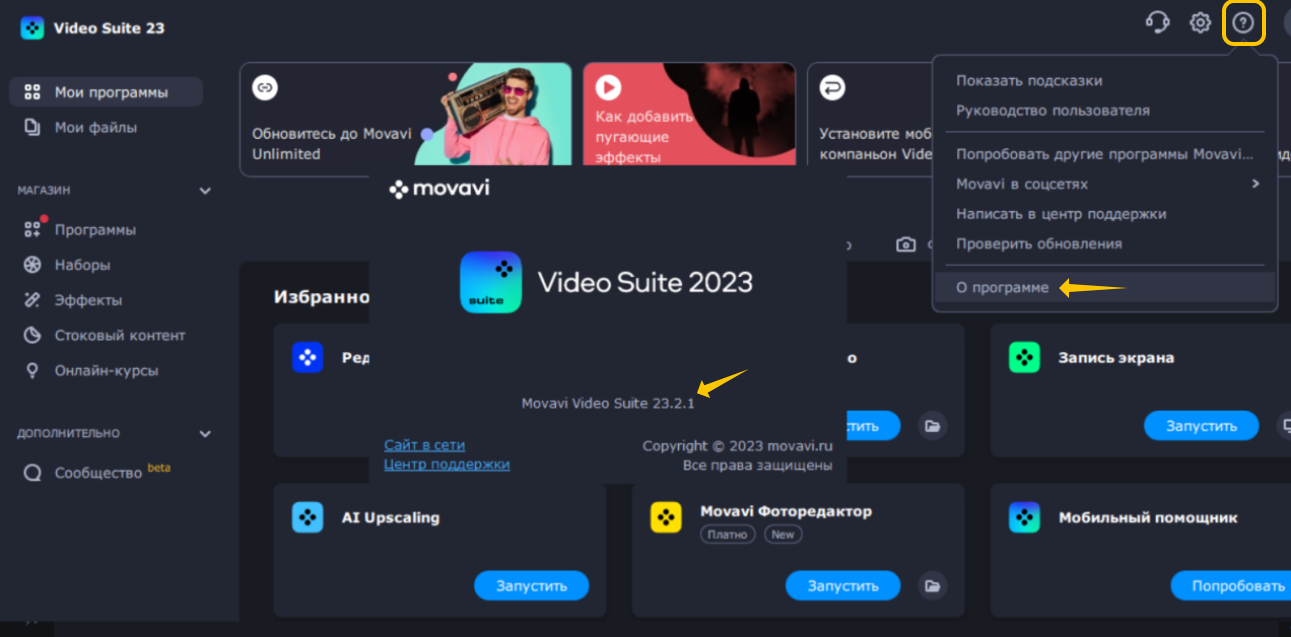The image size is (1291, 637).
Task: Open support via headset icon
Action: [1157, 22]
